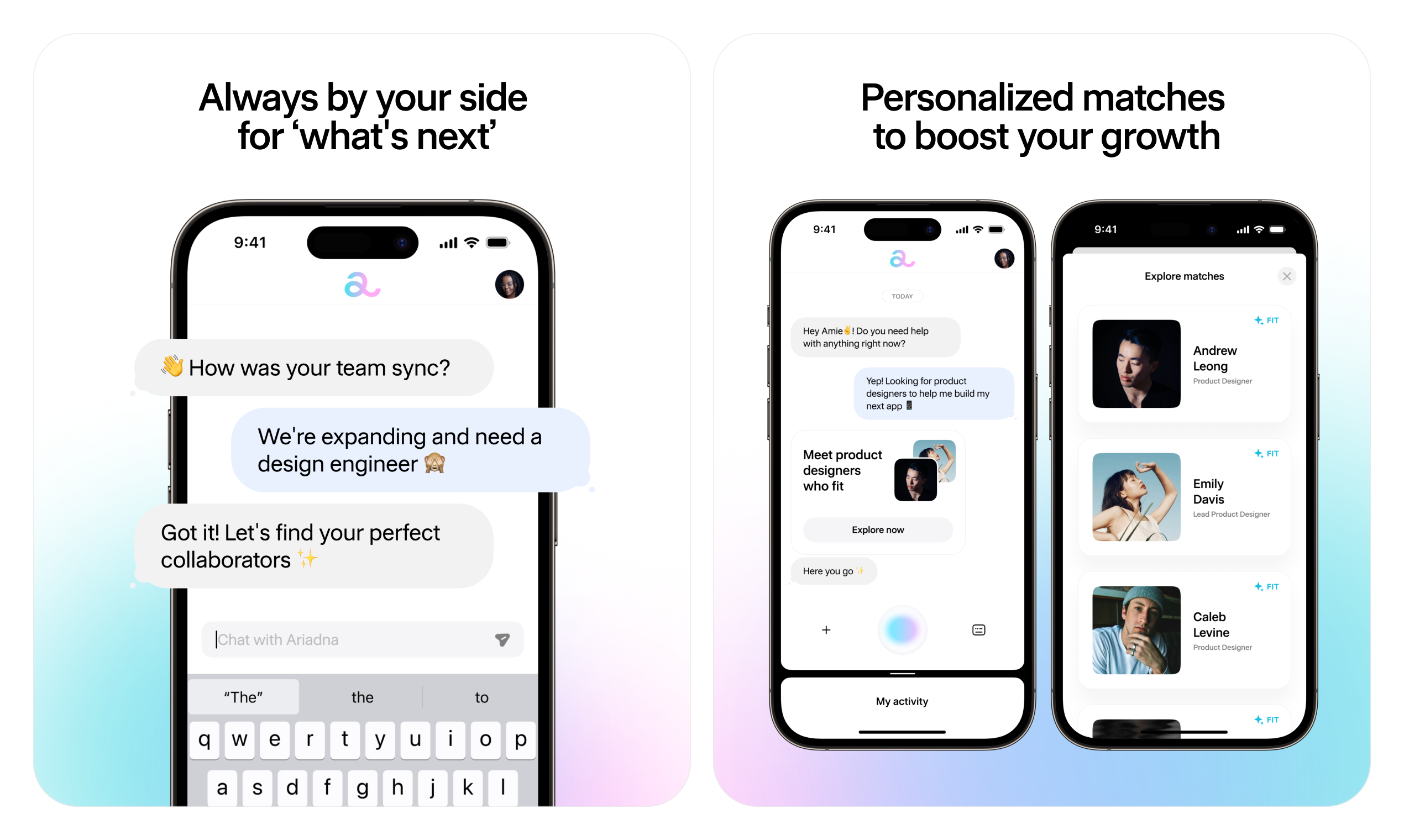Tap the microphone or voice input icon

pyautogui.click(x=901, y=629)
